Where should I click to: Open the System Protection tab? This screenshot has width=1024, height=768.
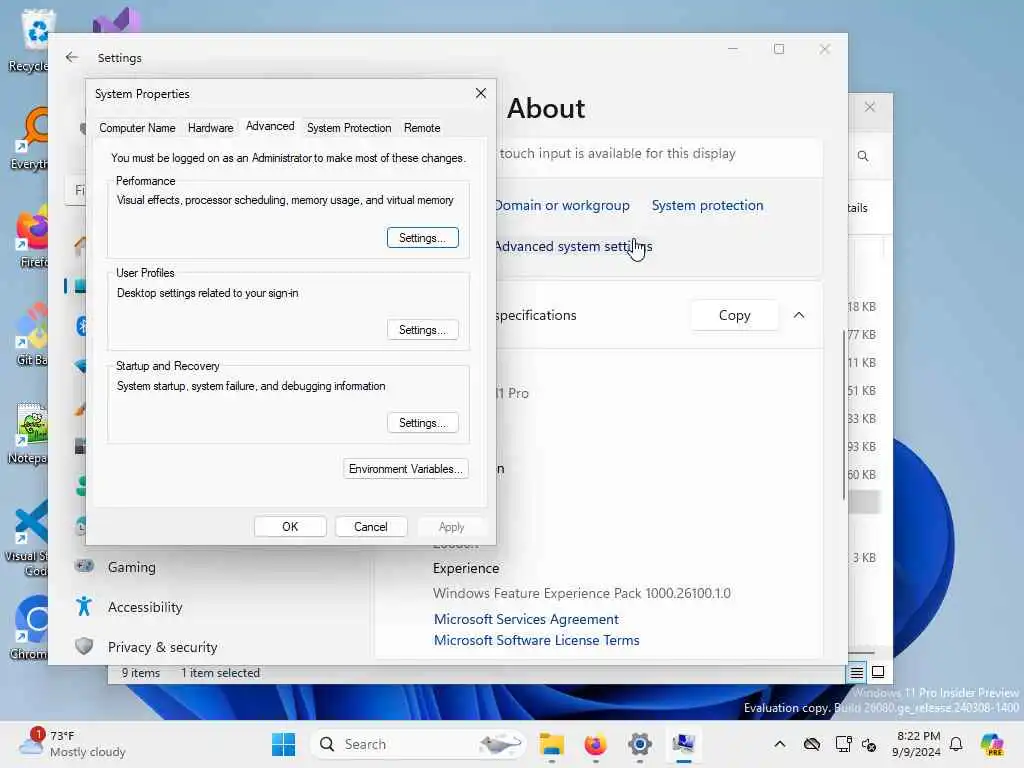pyautogui.click(x=349, y=128)
